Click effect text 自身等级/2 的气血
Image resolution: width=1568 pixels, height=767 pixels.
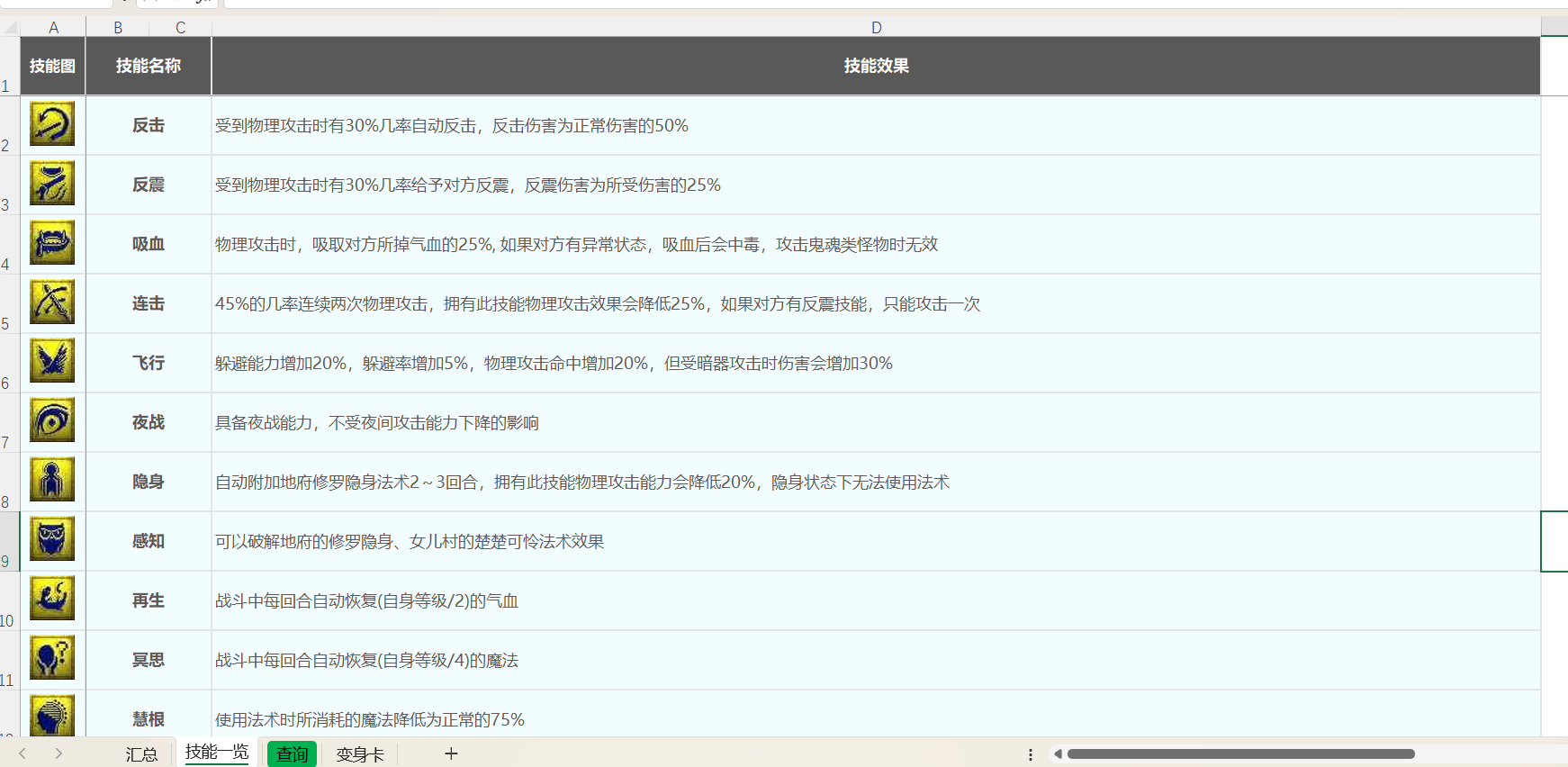tap(367, 601)
